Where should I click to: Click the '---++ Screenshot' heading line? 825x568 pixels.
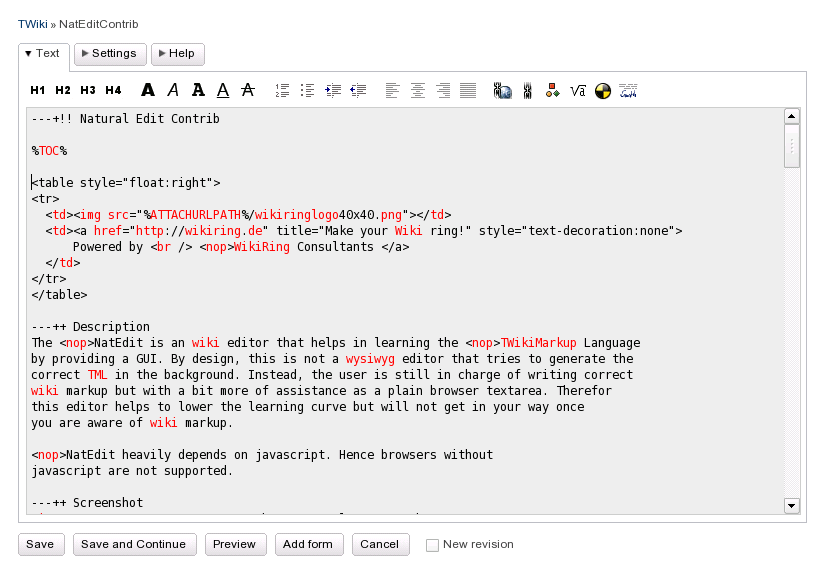[x=87, y=503]
